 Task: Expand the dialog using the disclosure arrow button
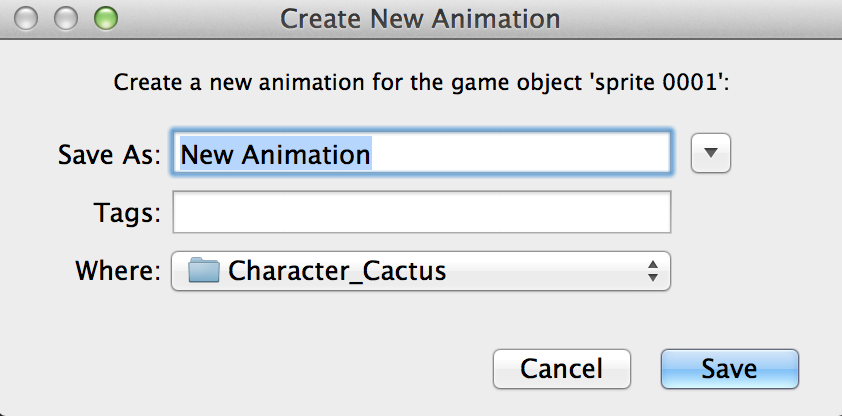[x=710, y=153]
